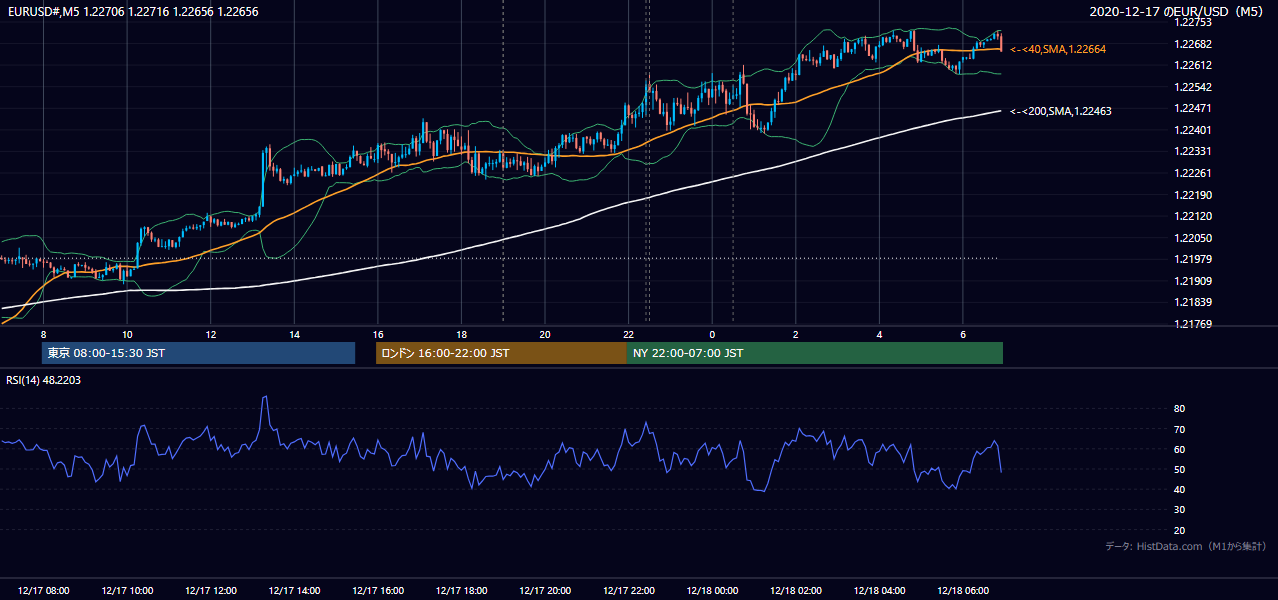This screenshot has height=600, width=1278.
Task: Open the HistData.com data source credit
Action: coord(1185,546)
